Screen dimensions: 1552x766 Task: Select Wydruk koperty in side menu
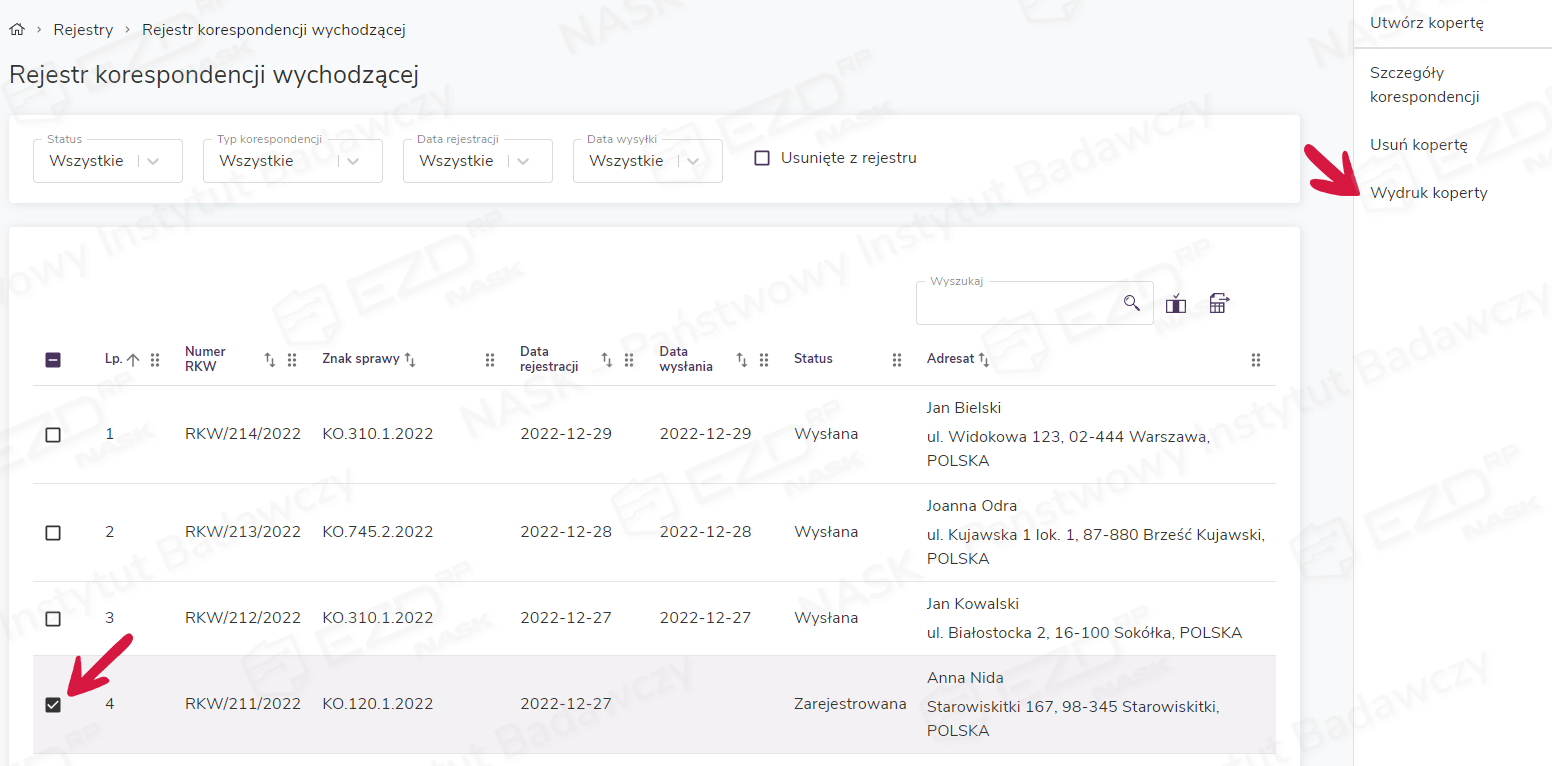click(x=1428, y=193)
